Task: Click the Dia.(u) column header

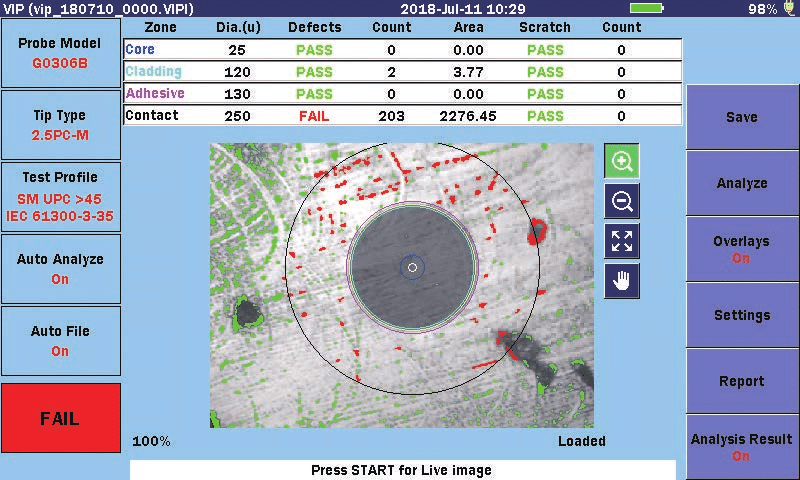Action: (x=238, y=27)
